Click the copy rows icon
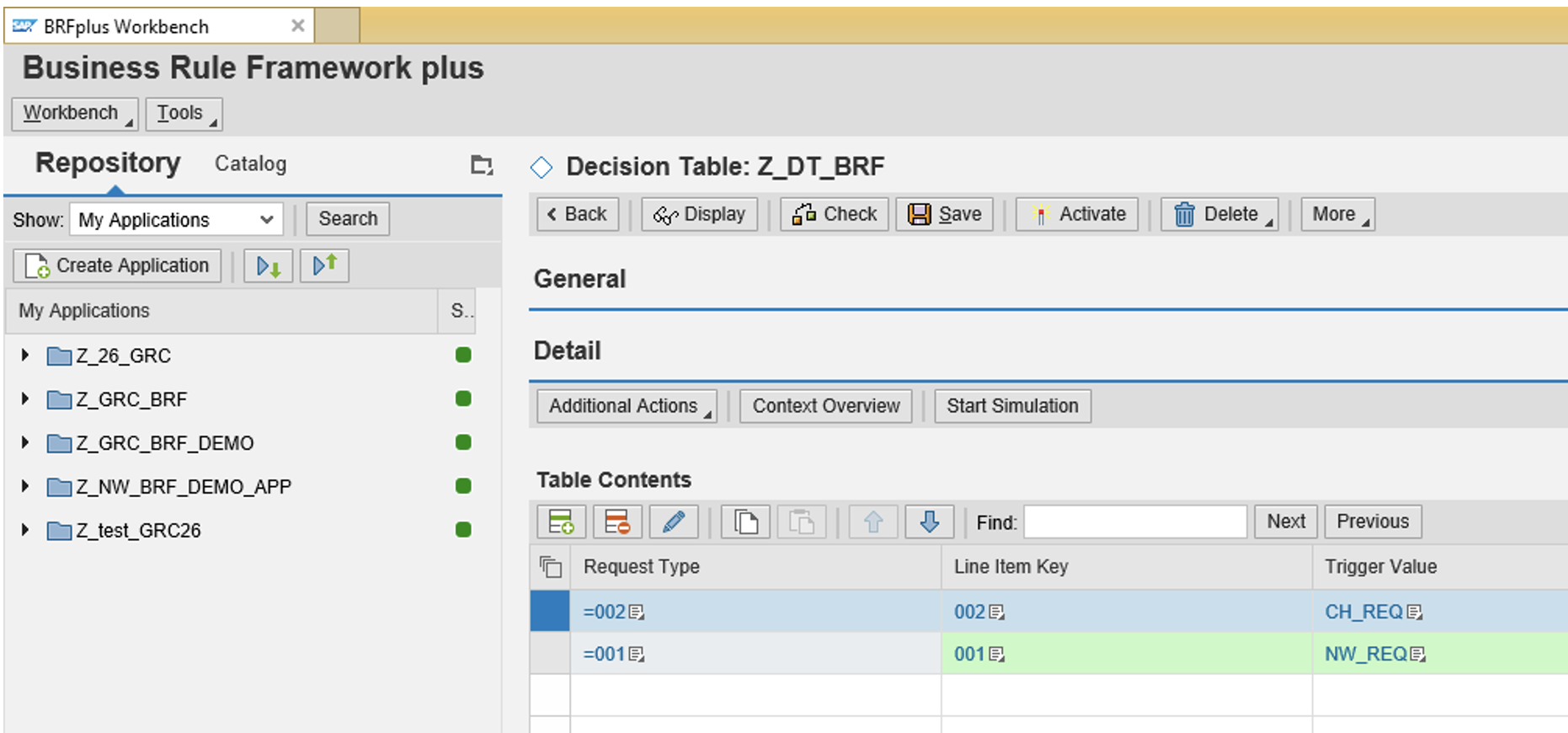This screenshot has height=733, width=1568. 745,522
